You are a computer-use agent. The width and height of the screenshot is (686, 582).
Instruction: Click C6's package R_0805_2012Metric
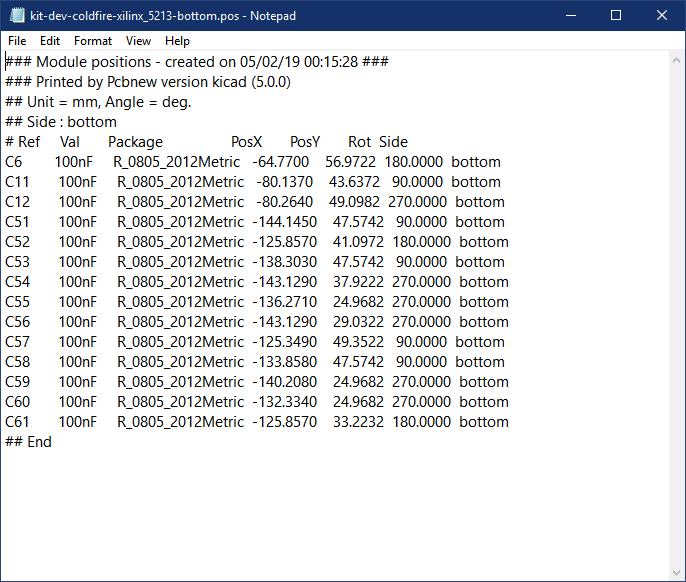(x=176, y=162)
